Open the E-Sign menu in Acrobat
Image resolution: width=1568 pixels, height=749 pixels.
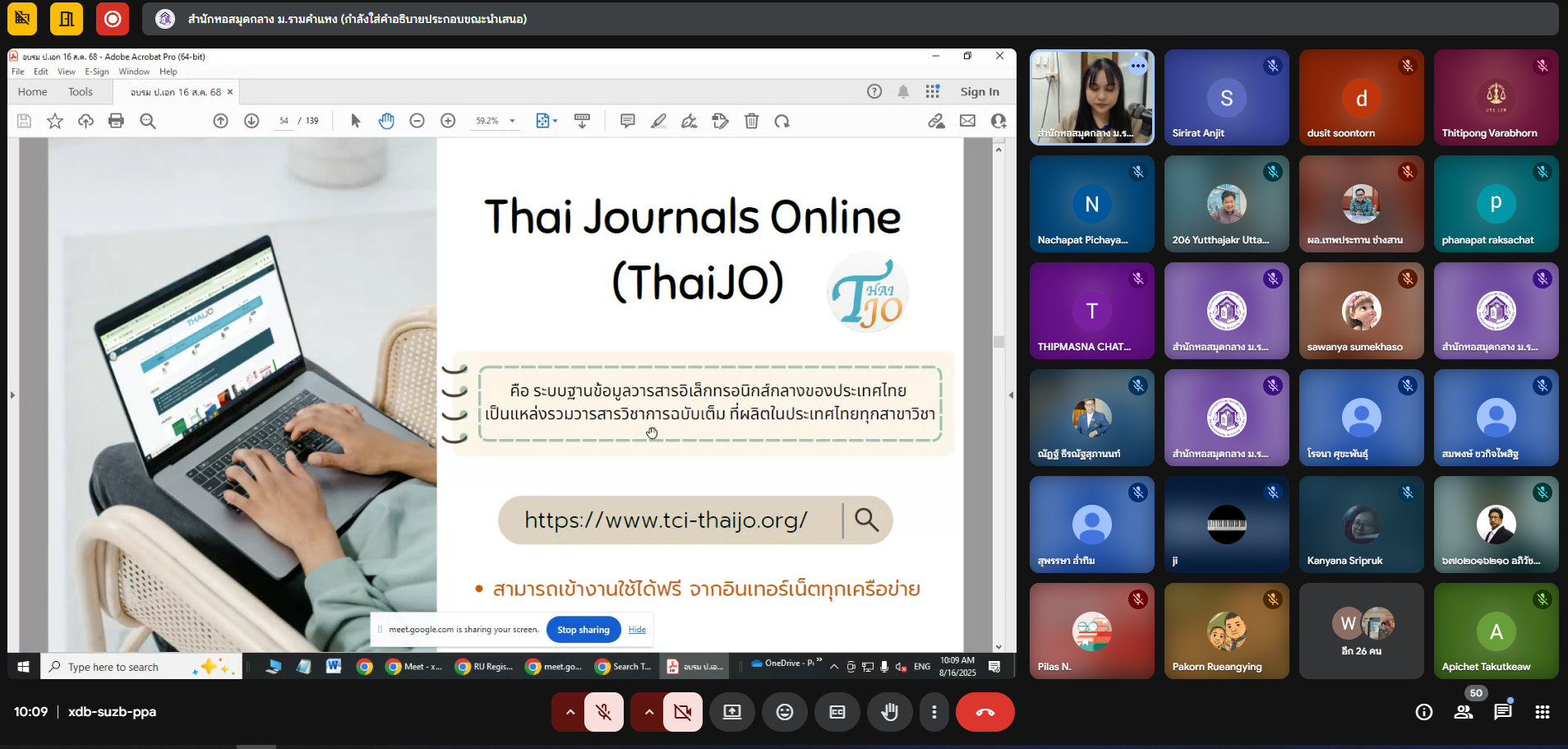97,72
